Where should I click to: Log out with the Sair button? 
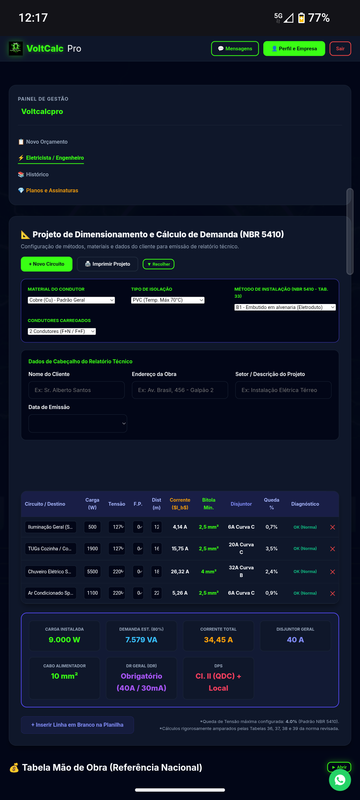[x=340, y=48]
